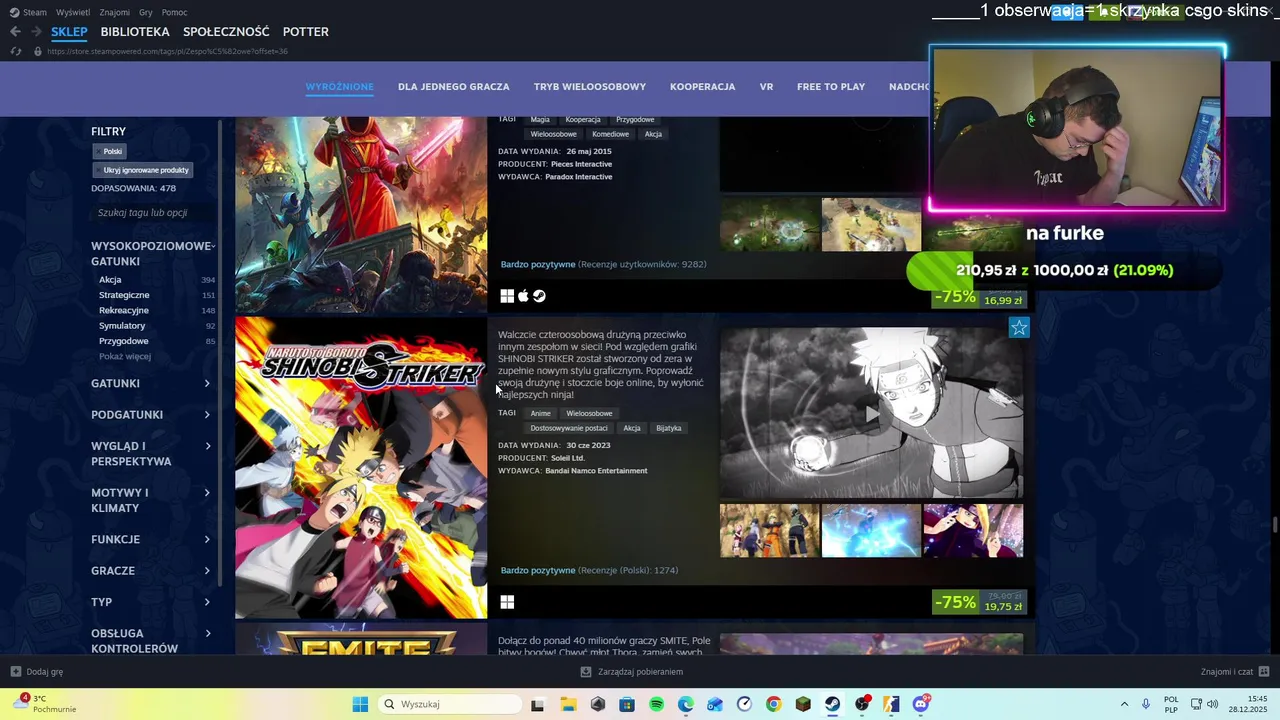Click the volume speaker icon in tray
This screenshot has height=720, width=1280.
pos(1212,704)
